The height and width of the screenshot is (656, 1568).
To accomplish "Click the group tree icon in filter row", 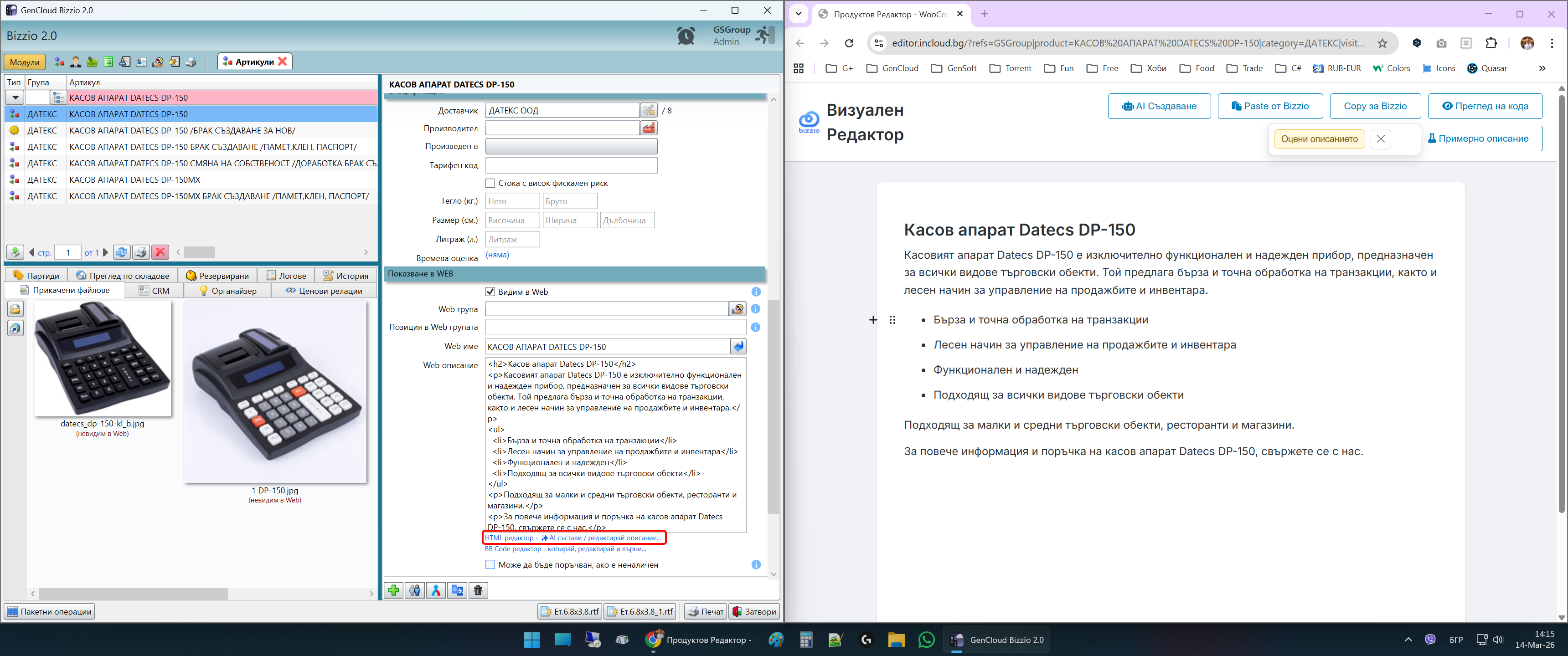I will 58,97.
